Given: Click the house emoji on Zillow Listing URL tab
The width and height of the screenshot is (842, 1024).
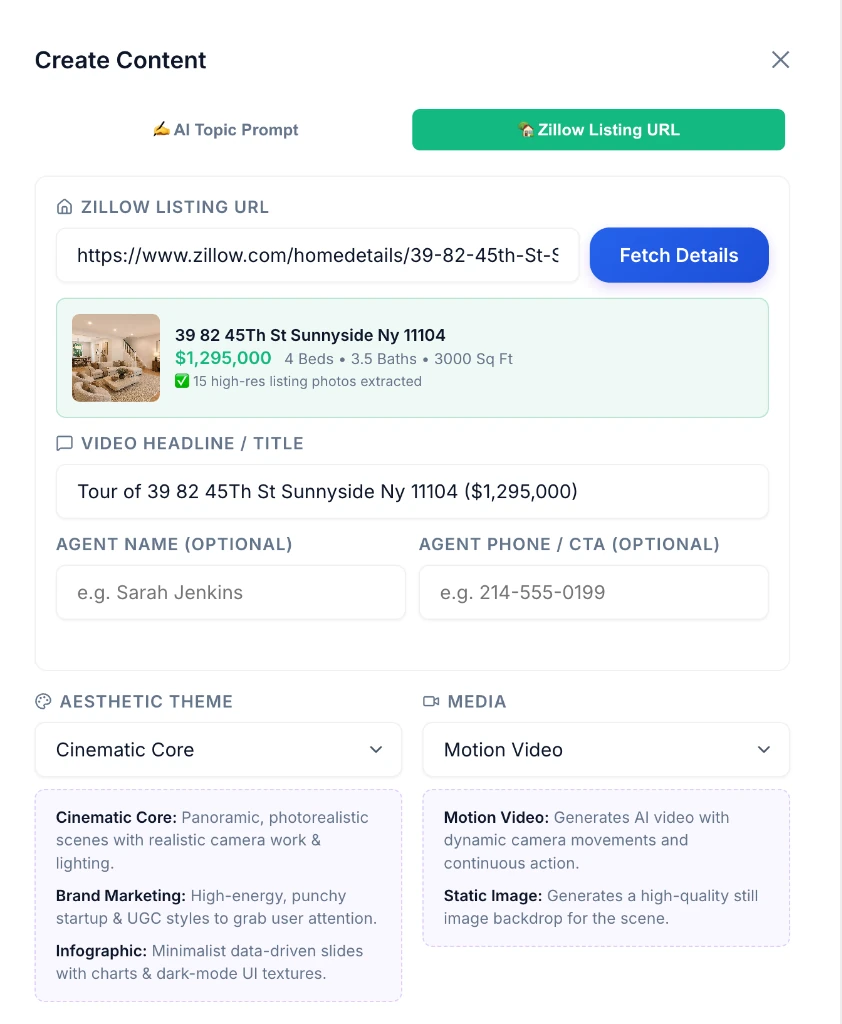Looking at the screenshot, I should pos(526,129).
